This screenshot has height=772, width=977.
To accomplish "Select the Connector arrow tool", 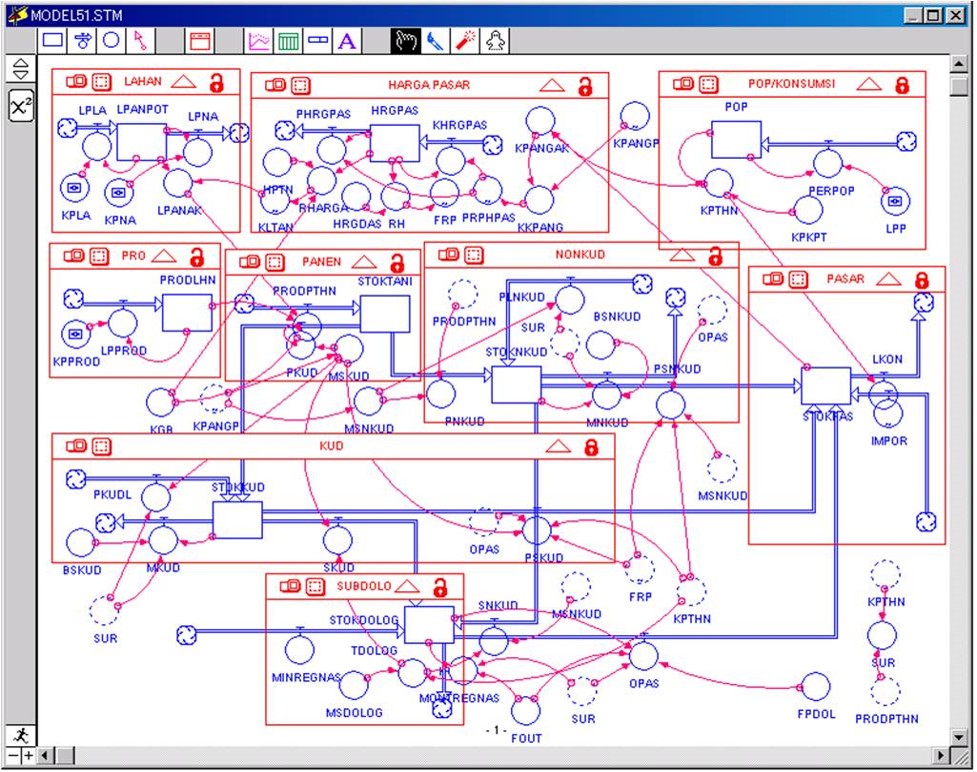I will click(140, 41).
